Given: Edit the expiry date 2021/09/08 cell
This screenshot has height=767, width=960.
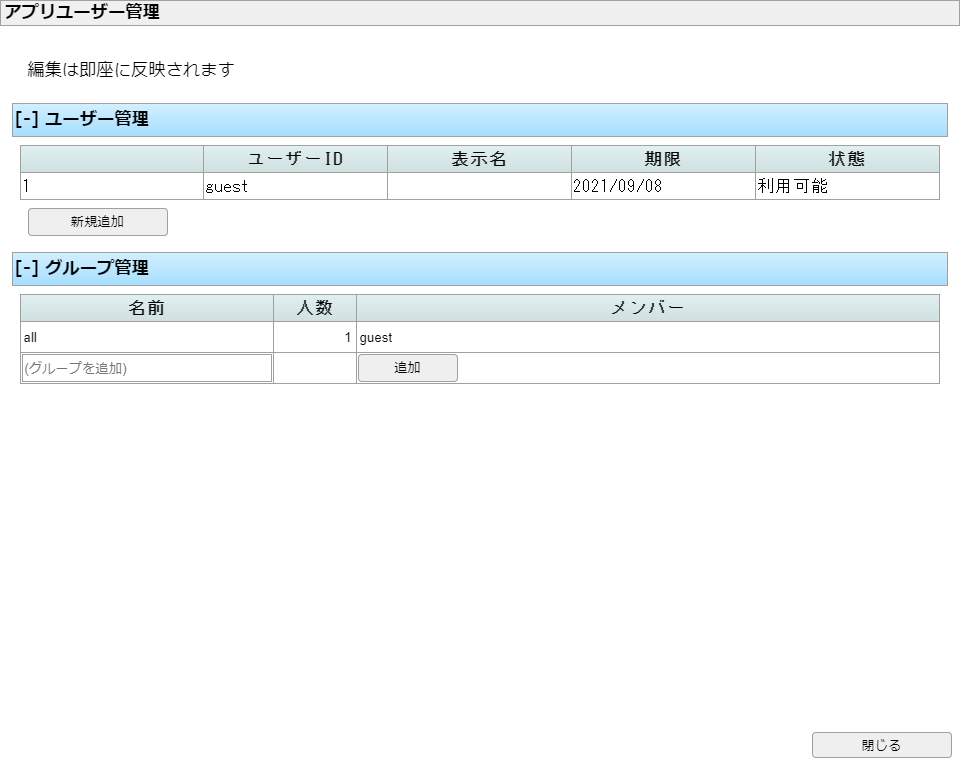Looking at the screenshot, I should 663,186.
